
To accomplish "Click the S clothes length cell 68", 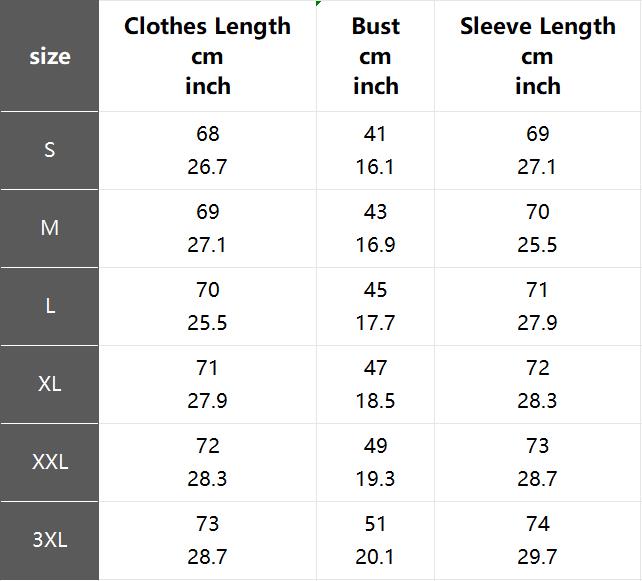I will pos(207,134).
